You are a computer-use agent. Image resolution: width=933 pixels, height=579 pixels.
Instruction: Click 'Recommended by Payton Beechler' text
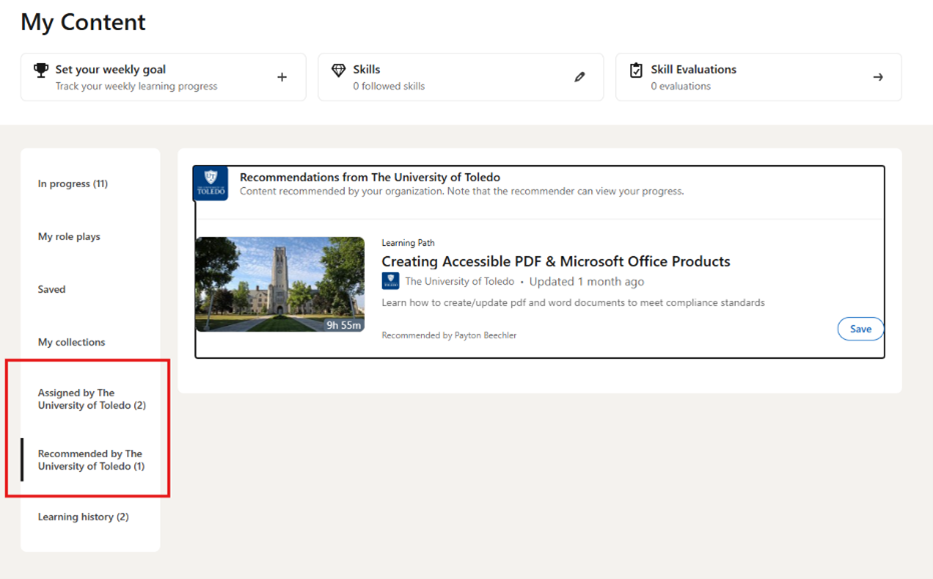(449, 335)
